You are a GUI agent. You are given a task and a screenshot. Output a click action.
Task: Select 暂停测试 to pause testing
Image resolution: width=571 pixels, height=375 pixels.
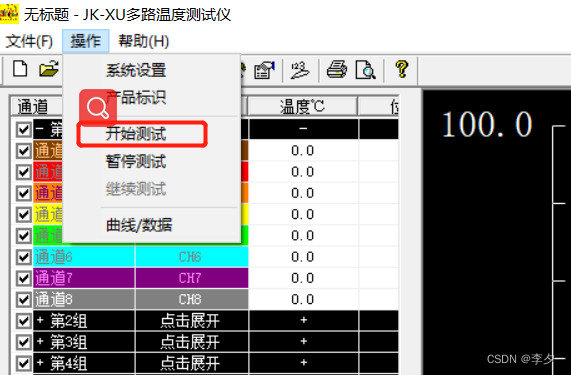[x=136, y=161]
